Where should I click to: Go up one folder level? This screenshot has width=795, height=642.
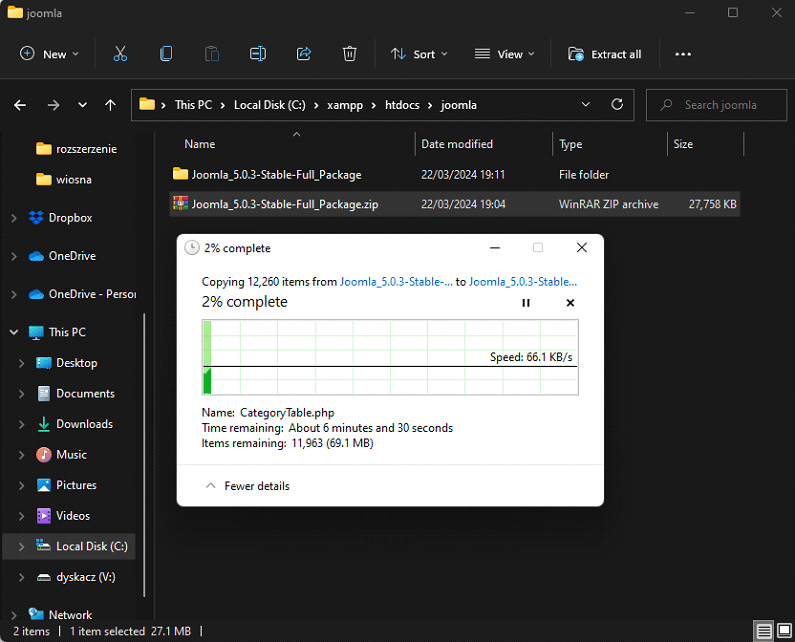coord(111,105)
